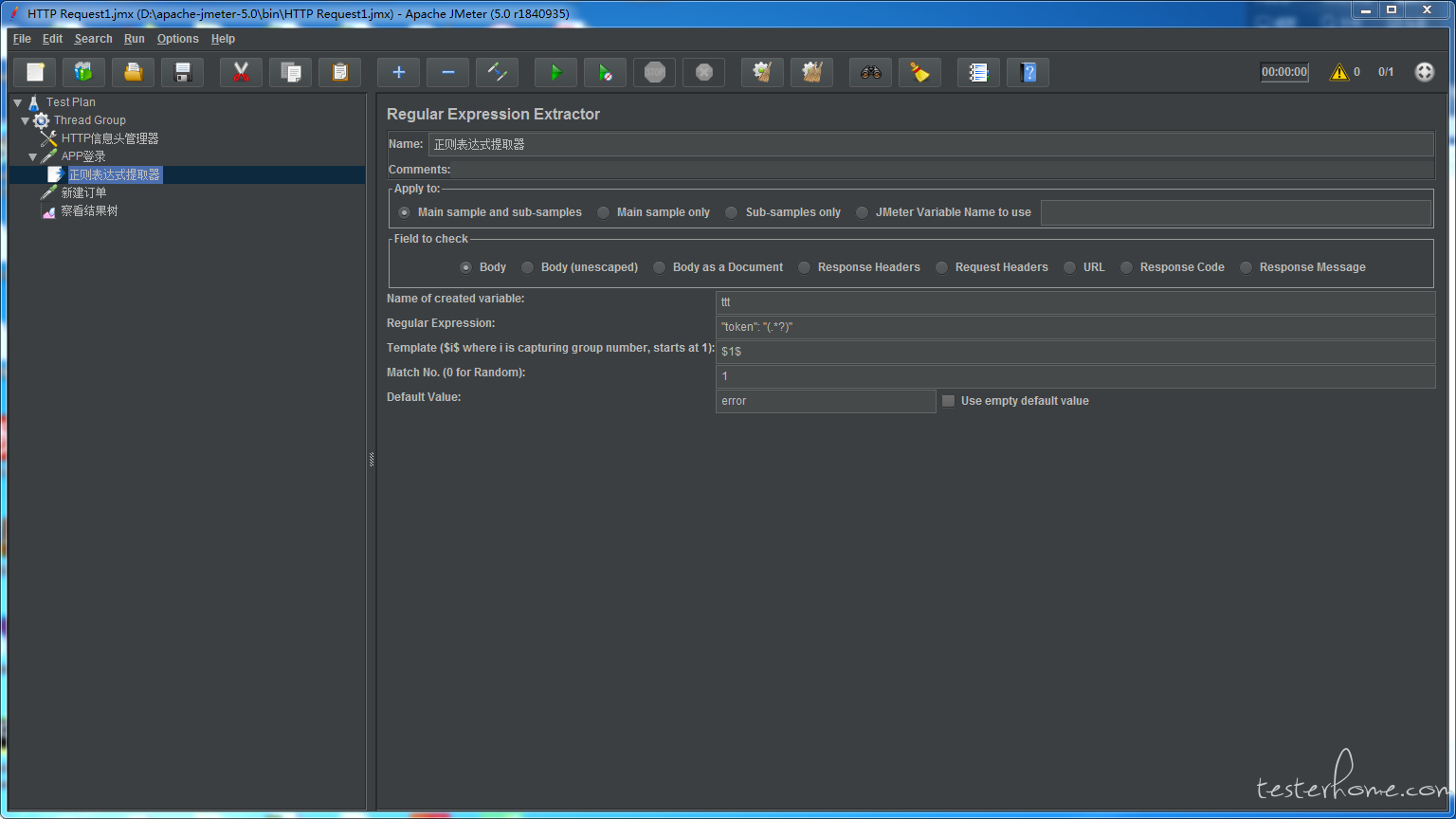The image size is (1456, 819).
Task: Choose Body field to check
Action: coord(465,267)
